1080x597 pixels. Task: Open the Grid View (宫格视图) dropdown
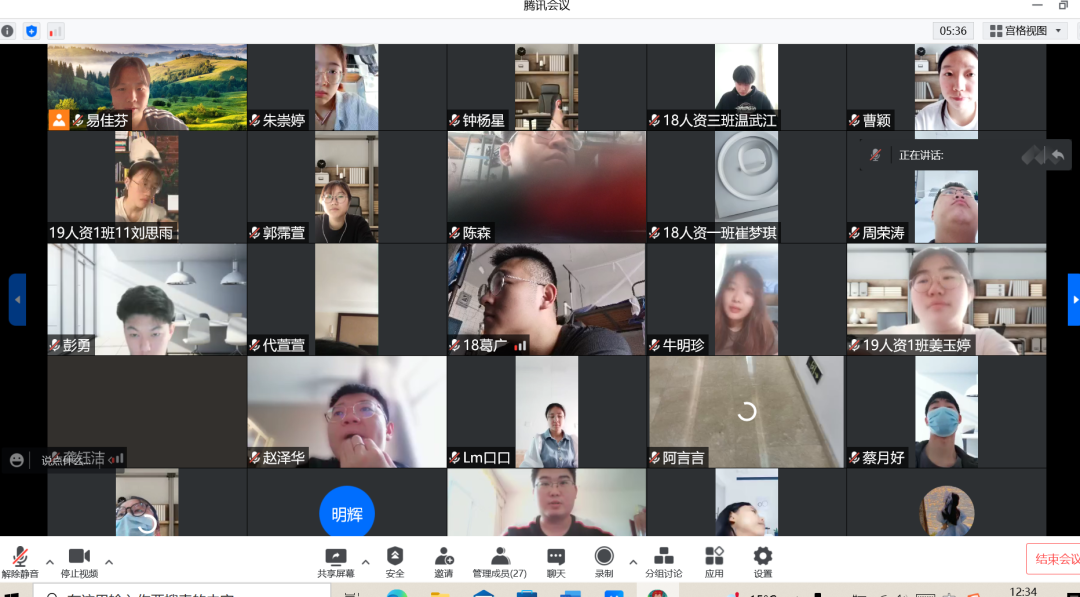[x=1025, y=31]
